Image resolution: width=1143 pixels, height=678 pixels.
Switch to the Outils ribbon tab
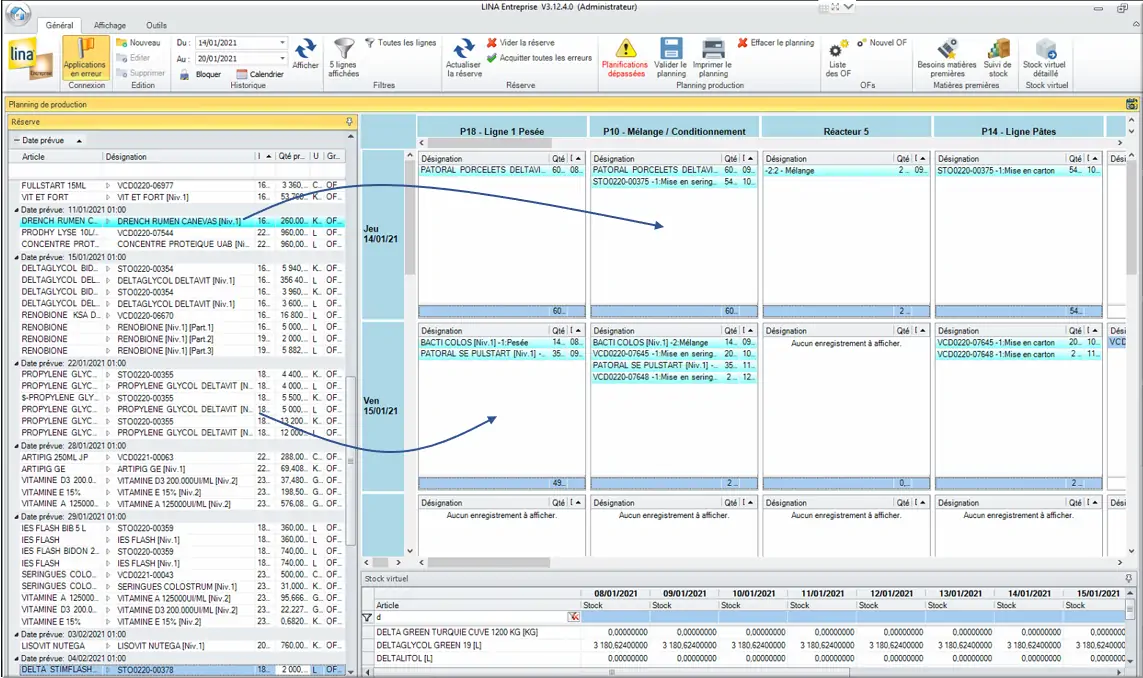point(156,26)
